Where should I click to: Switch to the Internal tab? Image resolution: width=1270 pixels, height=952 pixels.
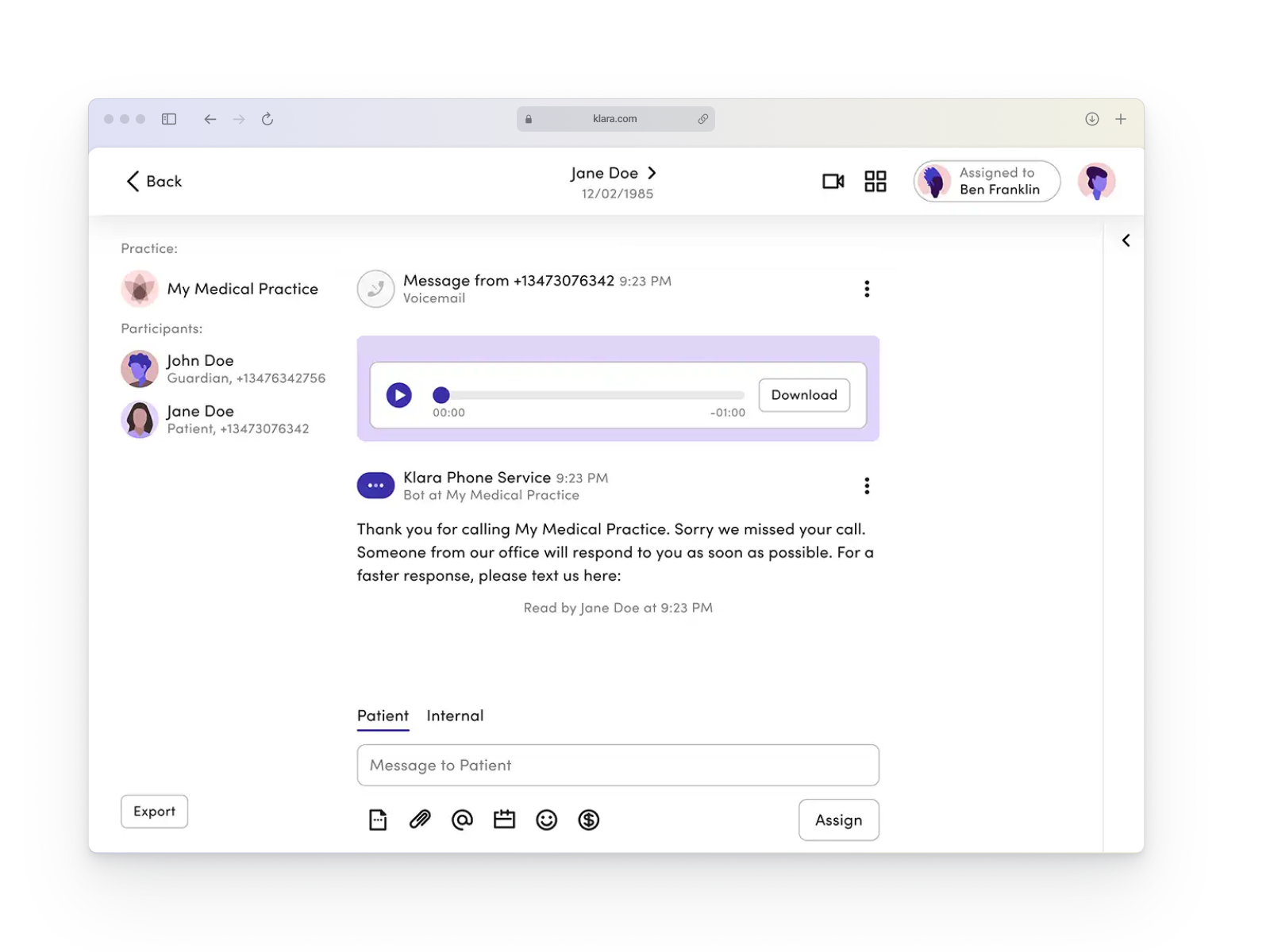click(x=455, y=716)
